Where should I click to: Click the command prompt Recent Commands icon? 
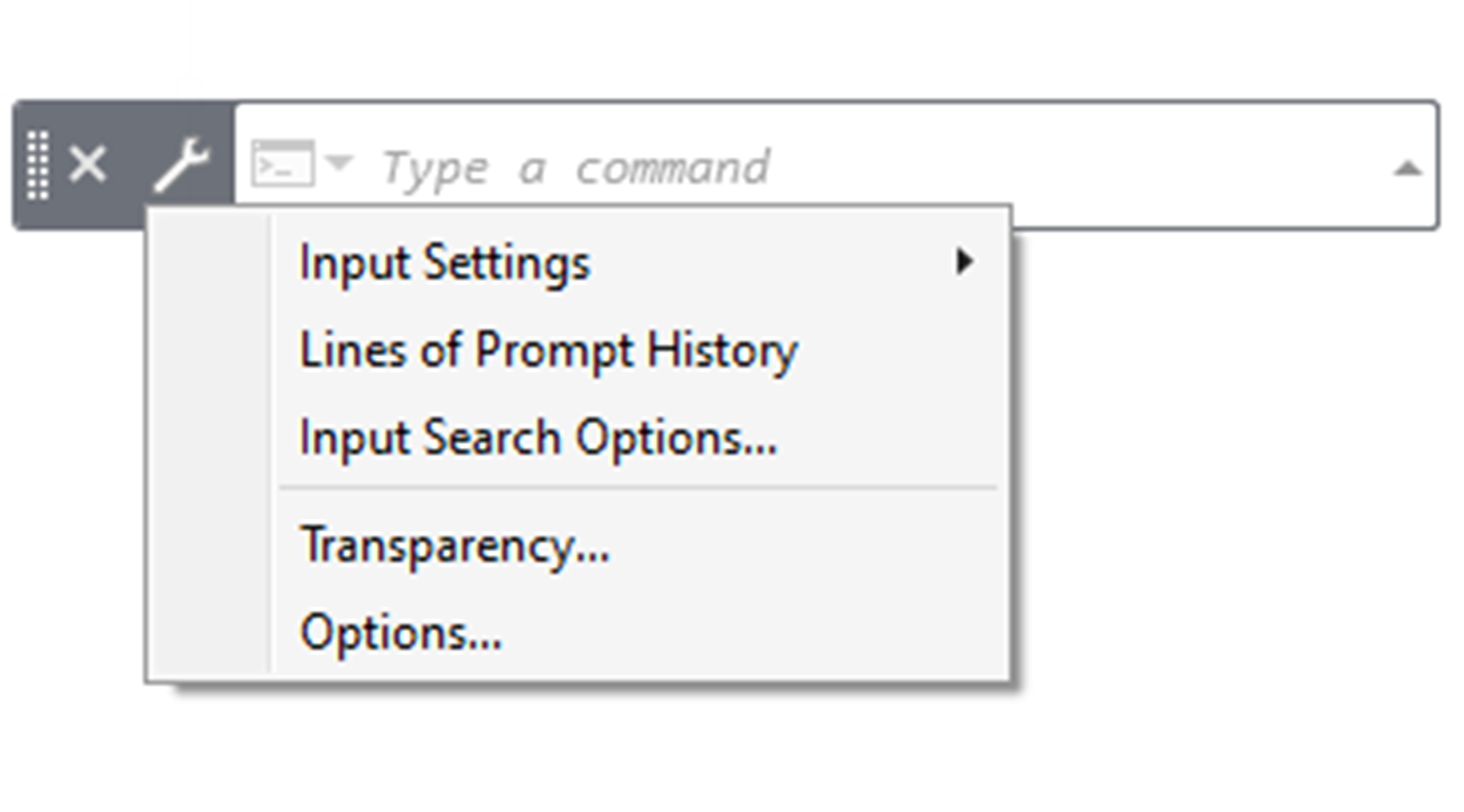(x=283, y=164)
